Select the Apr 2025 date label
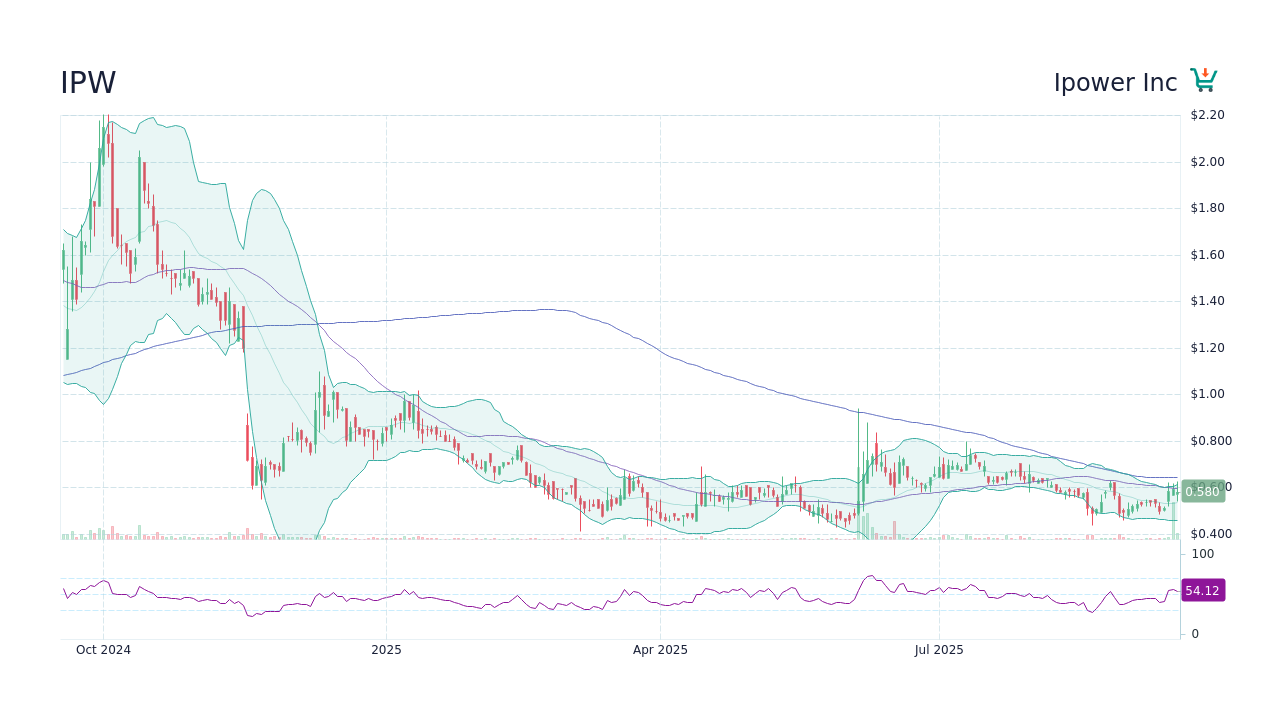Image resolution: width=1280 pixels, height=720 pixels. [x=659, y=649]
